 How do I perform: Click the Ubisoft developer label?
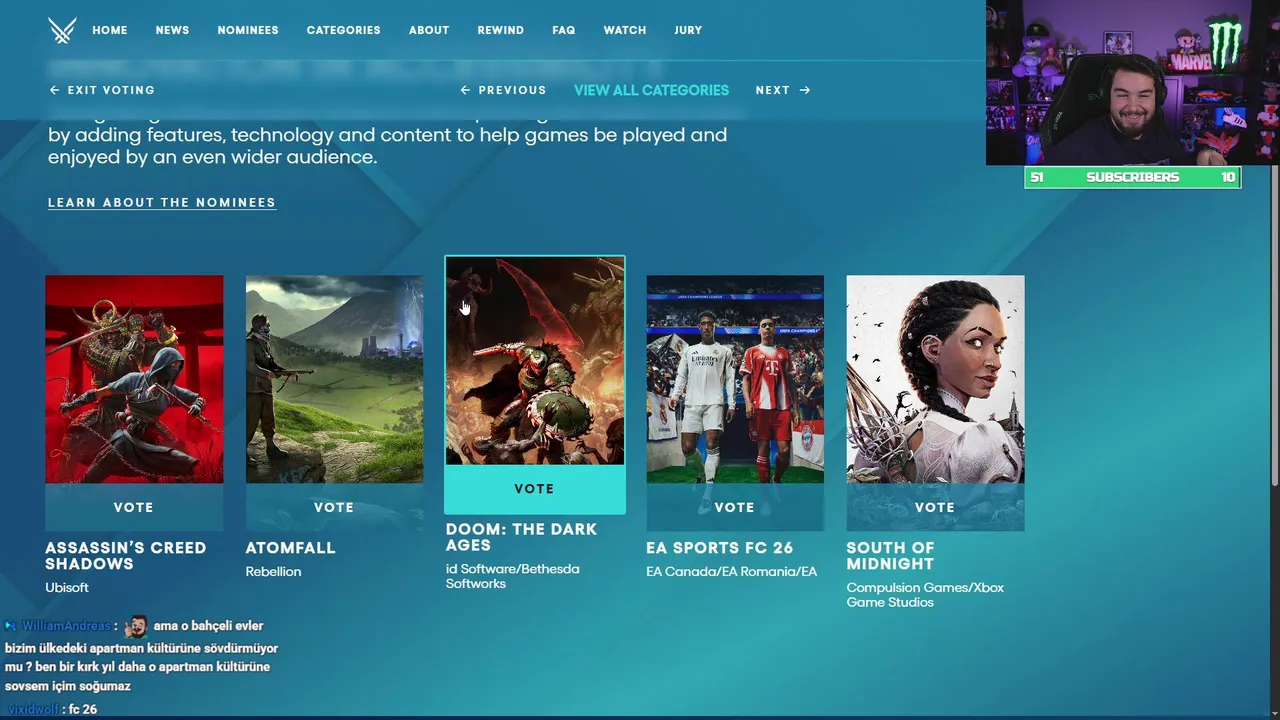[x=67, y=588]
